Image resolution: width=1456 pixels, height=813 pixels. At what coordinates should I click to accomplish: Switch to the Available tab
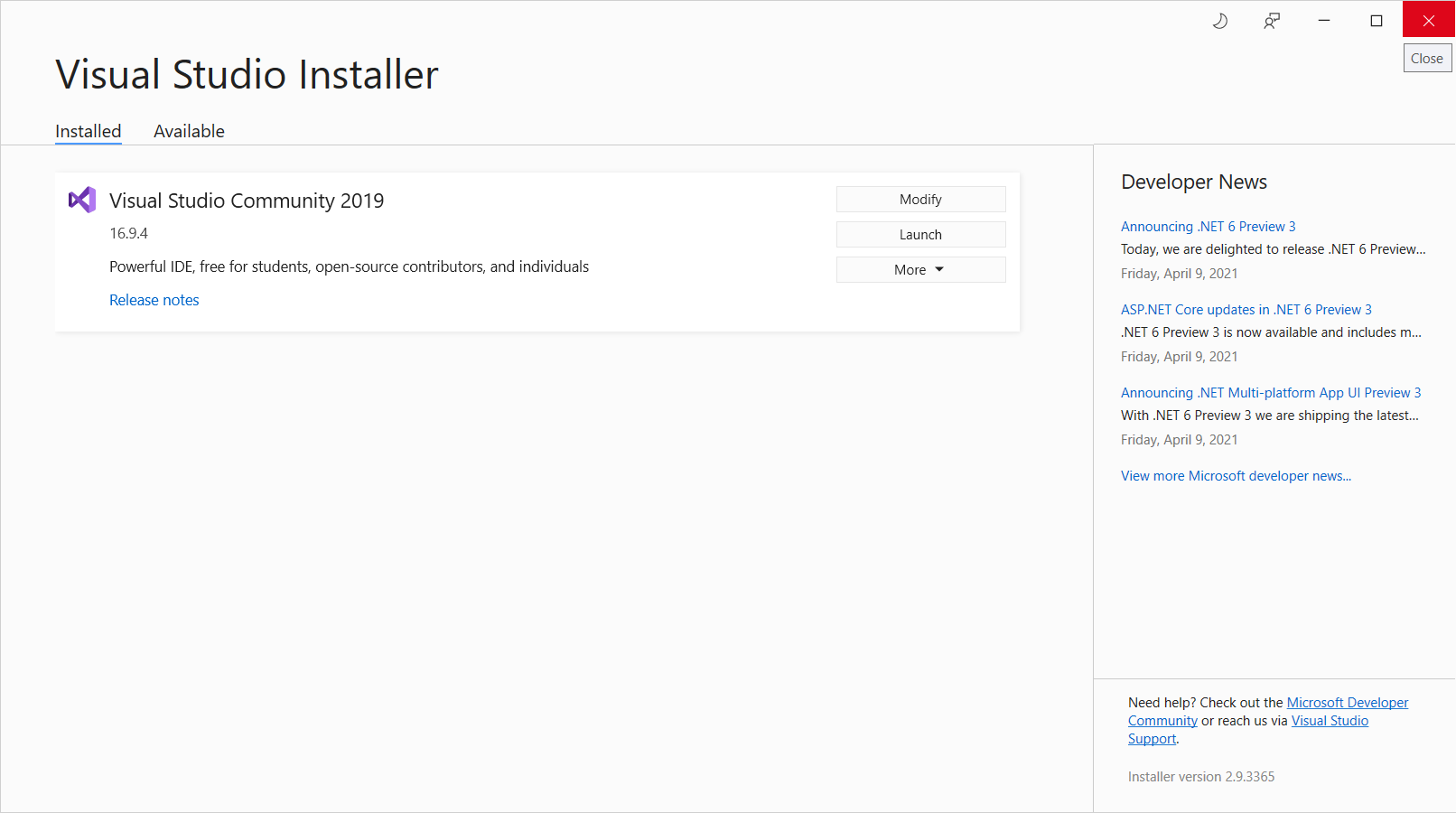pos(189,132)
